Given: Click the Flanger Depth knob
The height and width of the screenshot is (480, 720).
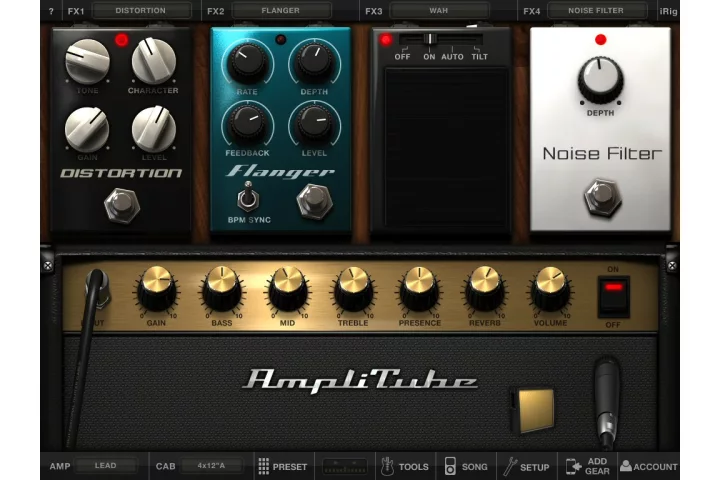Looking at the screenshot, I should [x=315, y=62].
